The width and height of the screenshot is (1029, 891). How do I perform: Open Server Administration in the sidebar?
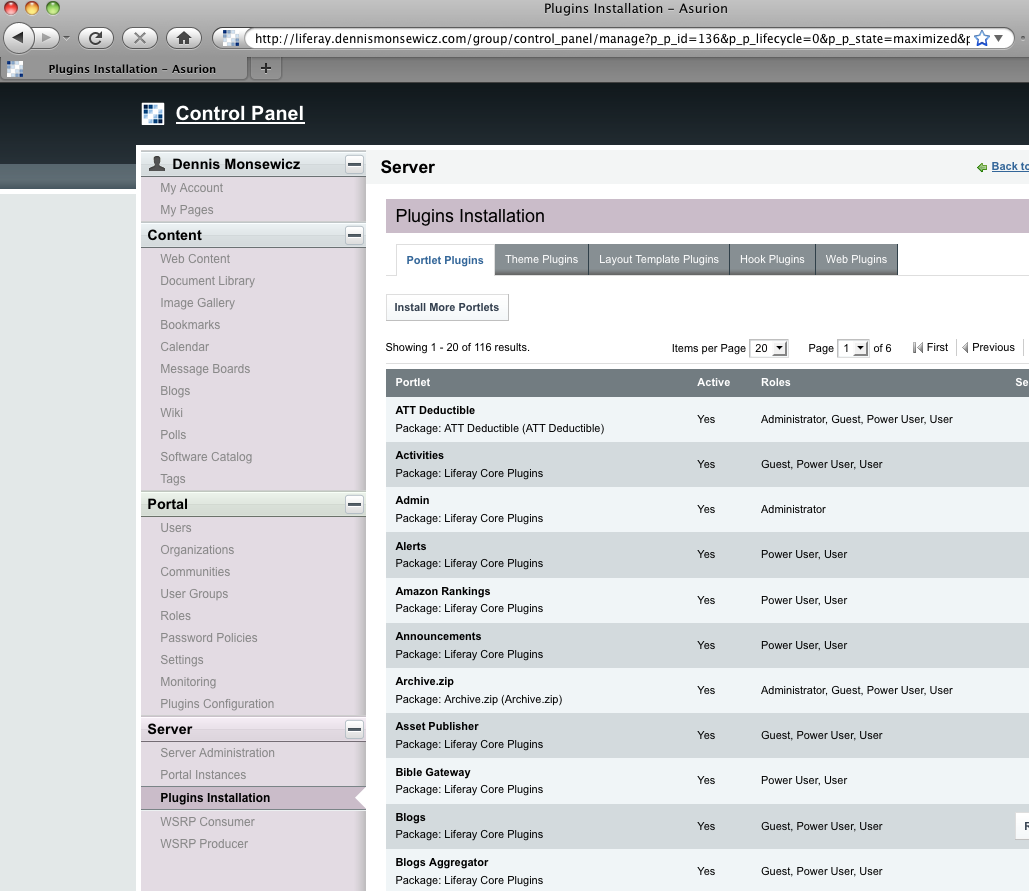tap(217, 753)
